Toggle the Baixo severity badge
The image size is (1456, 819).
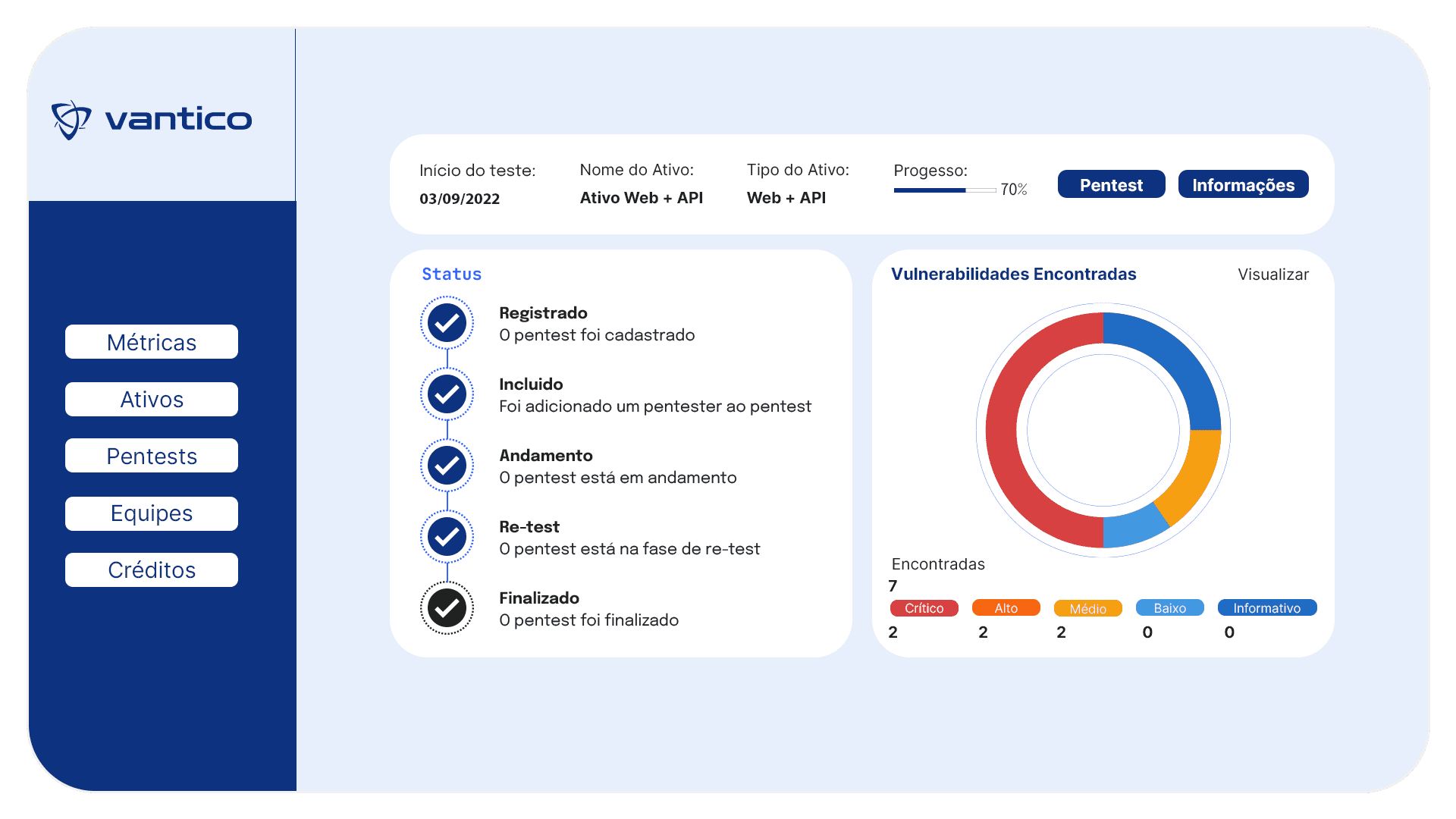tap(1169, 607)
